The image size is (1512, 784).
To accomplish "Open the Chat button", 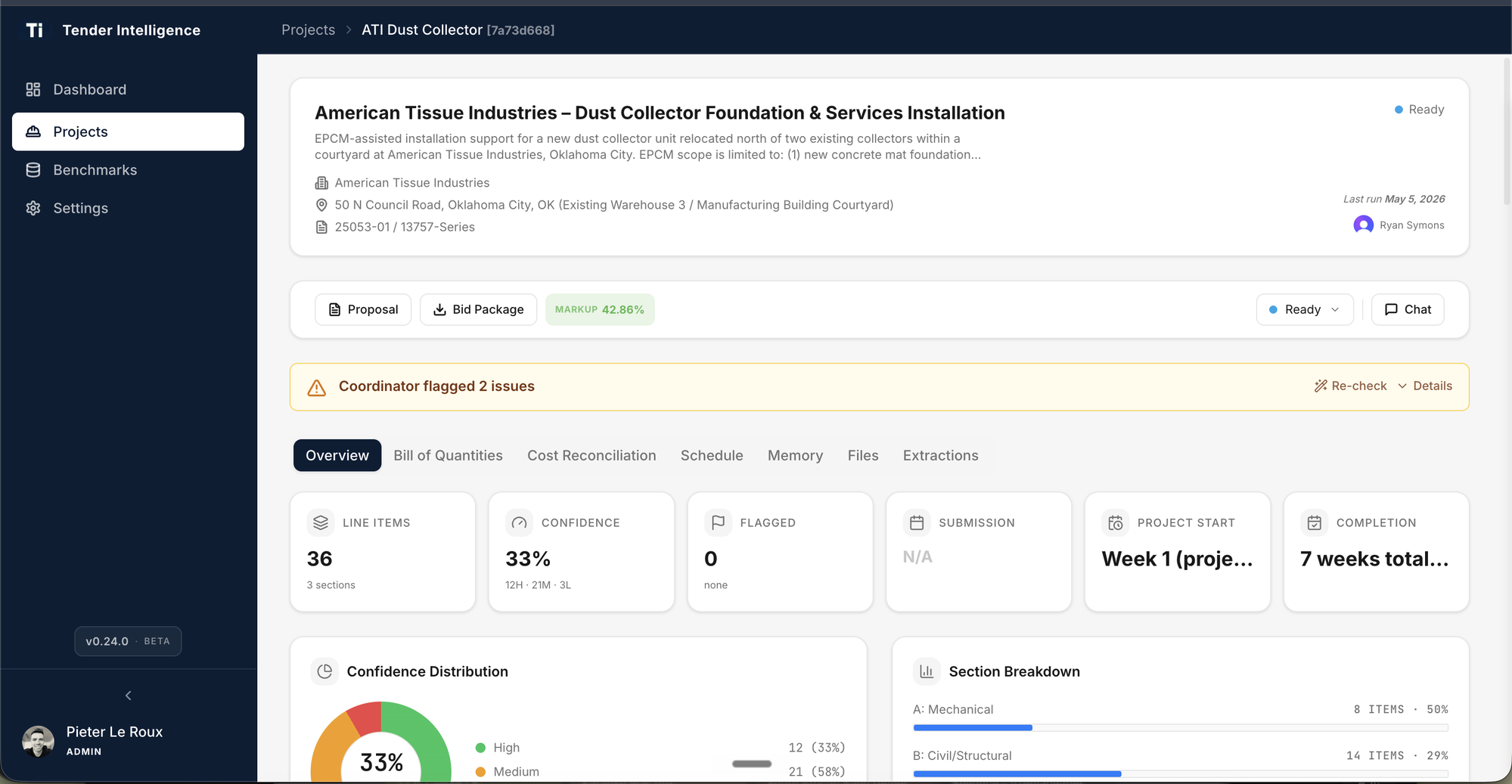I will tap(1408, 309).
